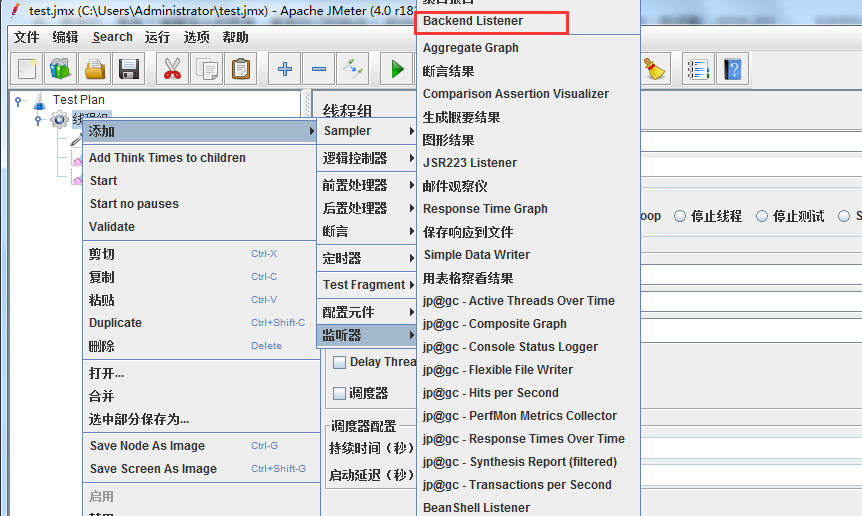Toggle the Test Plan tree node handle
862x516 pixels.
(x=19, y=101)
